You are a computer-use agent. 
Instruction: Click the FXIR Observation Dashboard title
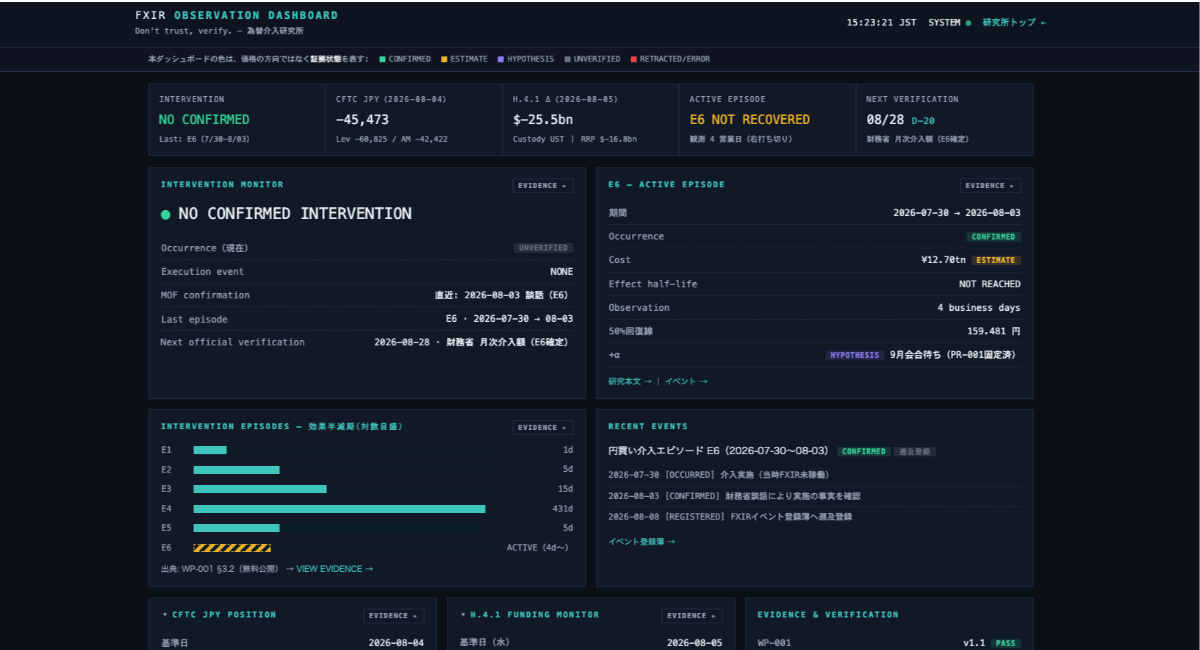coord(237,16)
